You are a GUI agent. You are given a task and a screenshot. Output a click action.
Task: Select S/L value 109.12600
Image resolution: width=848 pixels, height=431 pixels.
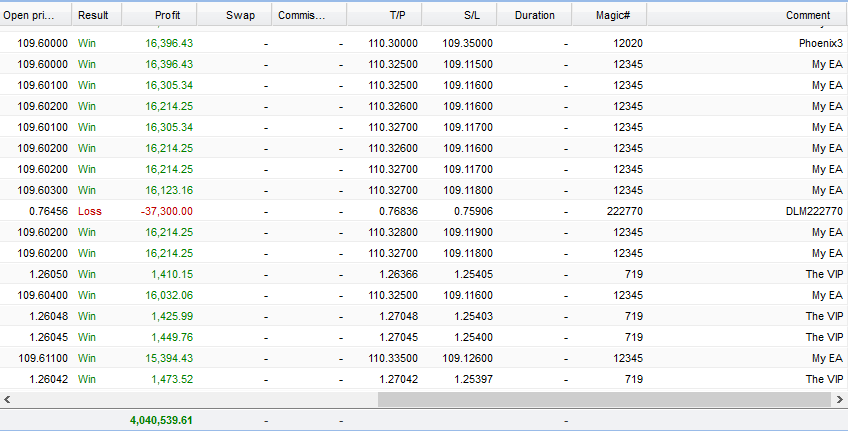point(468,359)
